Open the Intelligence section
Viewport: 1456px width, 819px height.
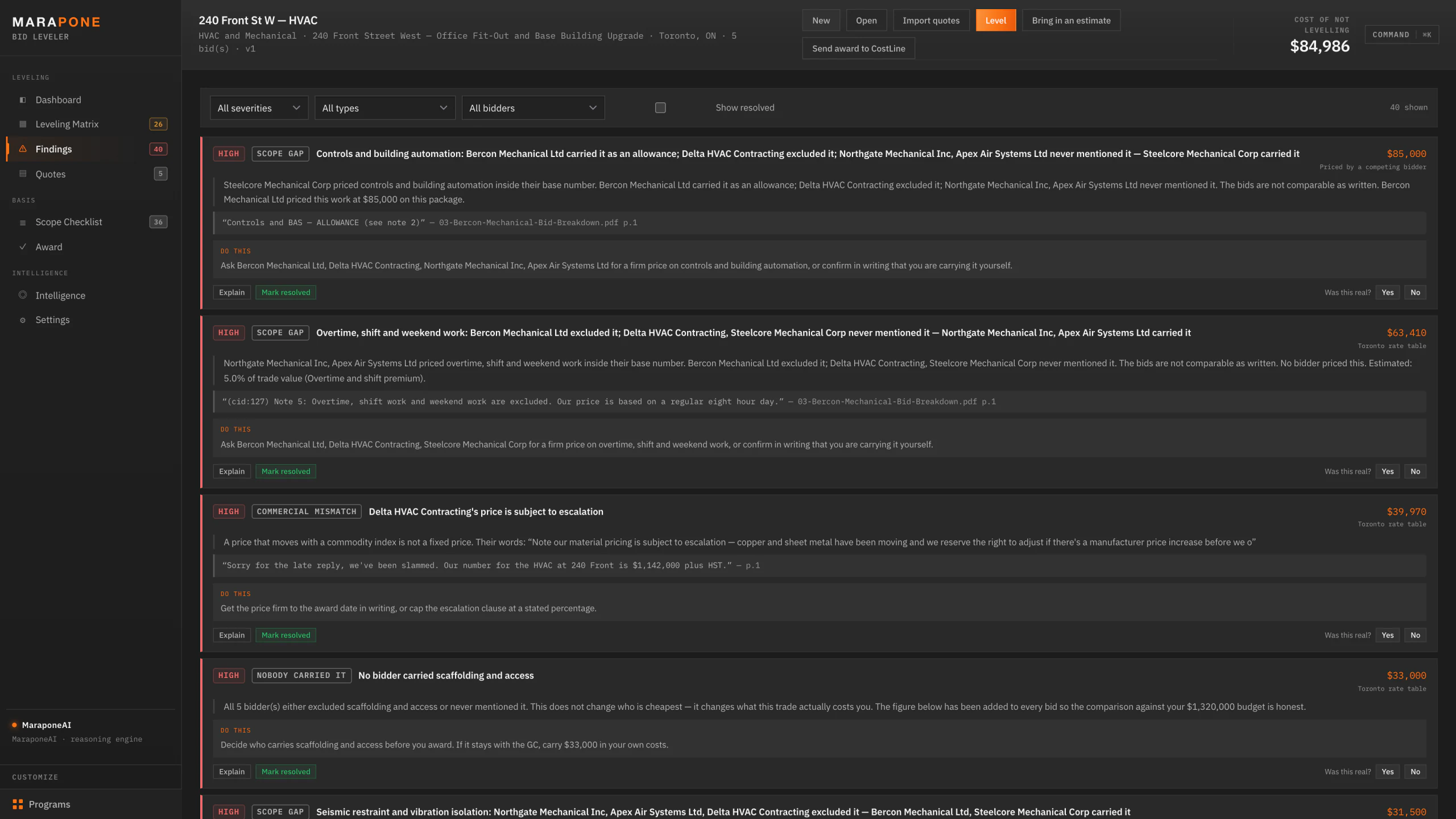pyautogui.click(x=91, y=295)
